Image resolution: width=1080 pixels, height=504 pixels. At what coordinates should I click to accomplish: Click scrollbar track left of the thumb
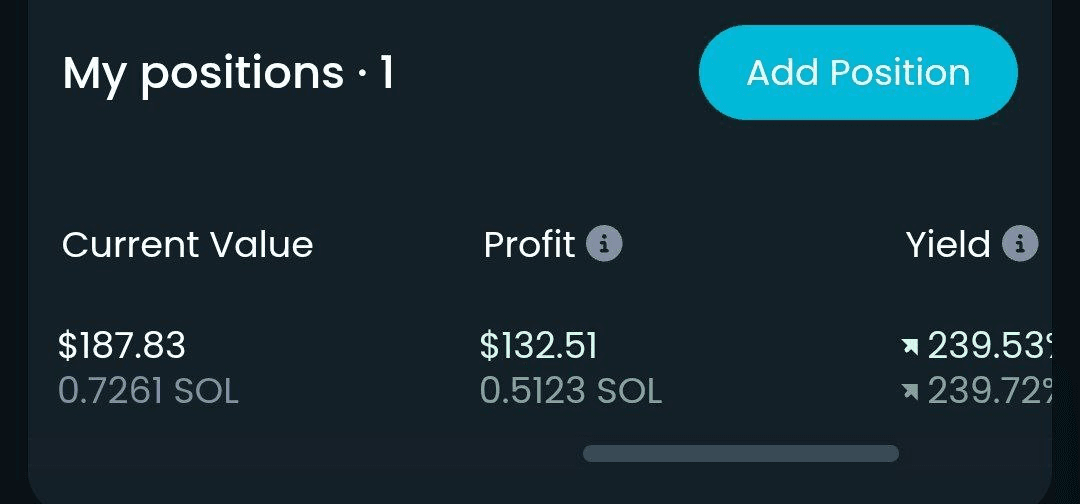(307, 453)
